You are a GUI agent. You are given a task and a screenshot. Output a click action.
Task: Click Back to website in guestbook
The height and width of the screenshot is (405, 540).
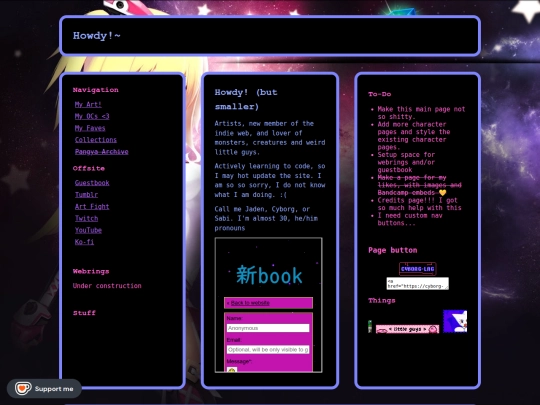point(250,303)
